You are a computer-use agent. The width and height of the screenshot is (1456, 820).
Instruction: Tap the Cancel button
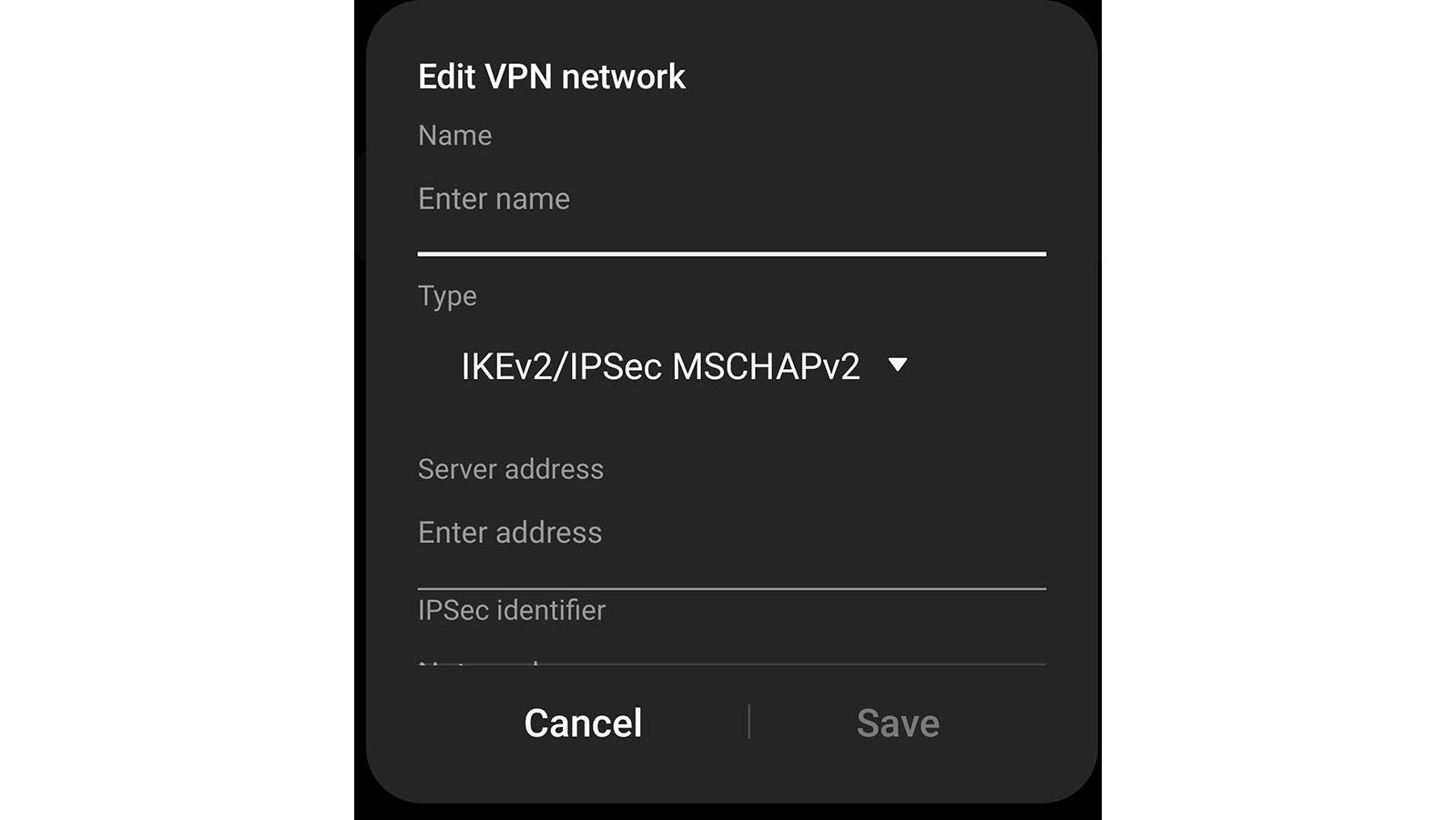(583, 723)
